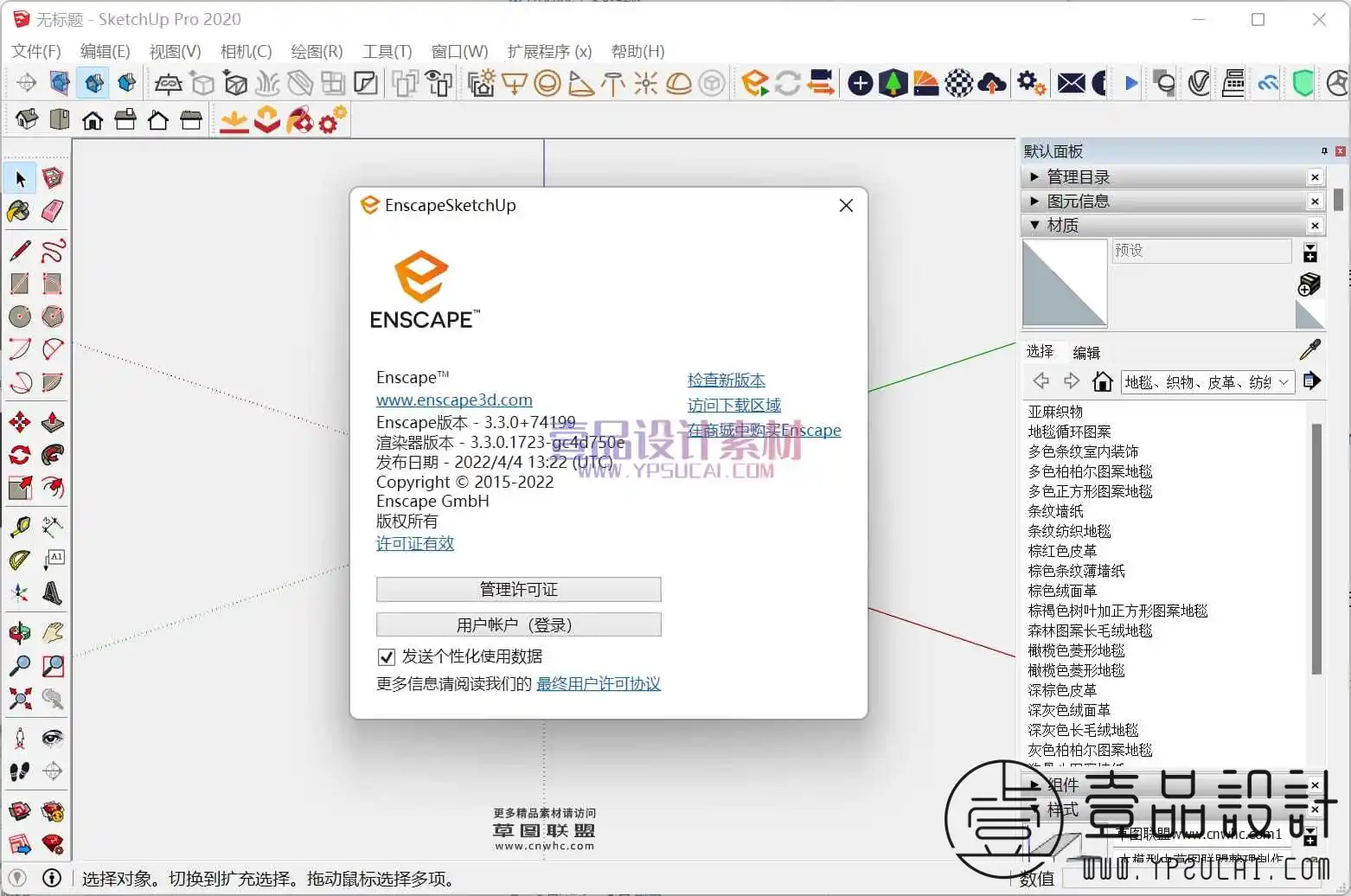Screen dimensions: 1351x896
Task: Select the Pan hand tool
Action: [53, 633]
